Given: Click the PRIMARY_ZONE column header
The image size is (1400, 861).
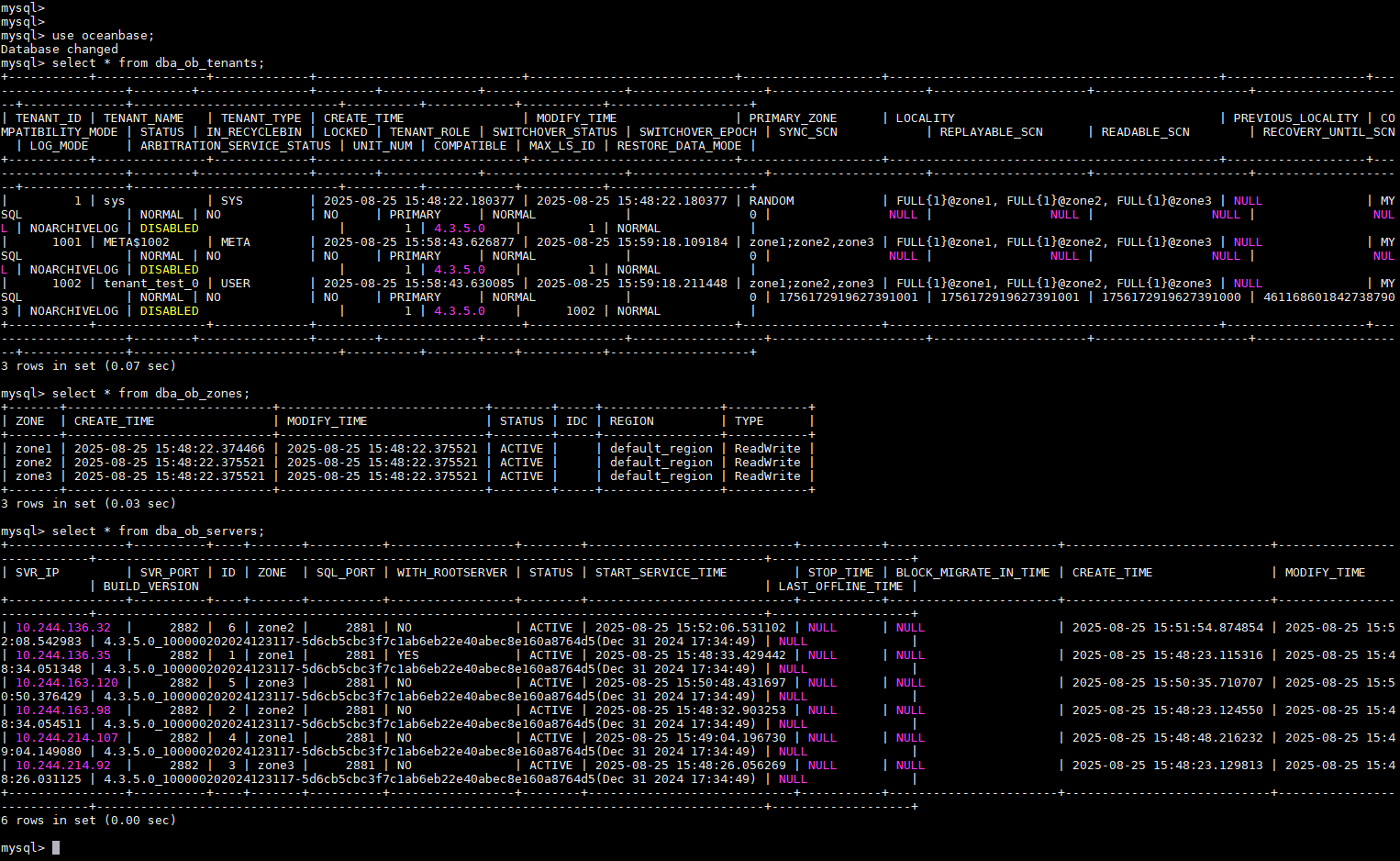Looking at the screenshot, I should (794, 118).
